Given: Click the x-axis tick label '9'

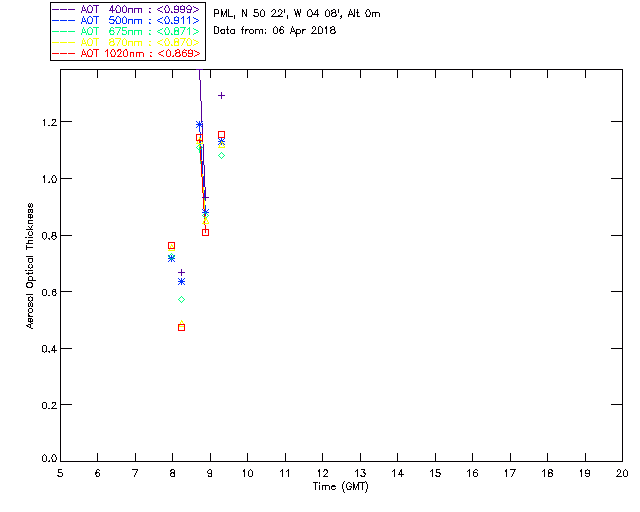Looking at the screenshot, I should tap(210, 474).
